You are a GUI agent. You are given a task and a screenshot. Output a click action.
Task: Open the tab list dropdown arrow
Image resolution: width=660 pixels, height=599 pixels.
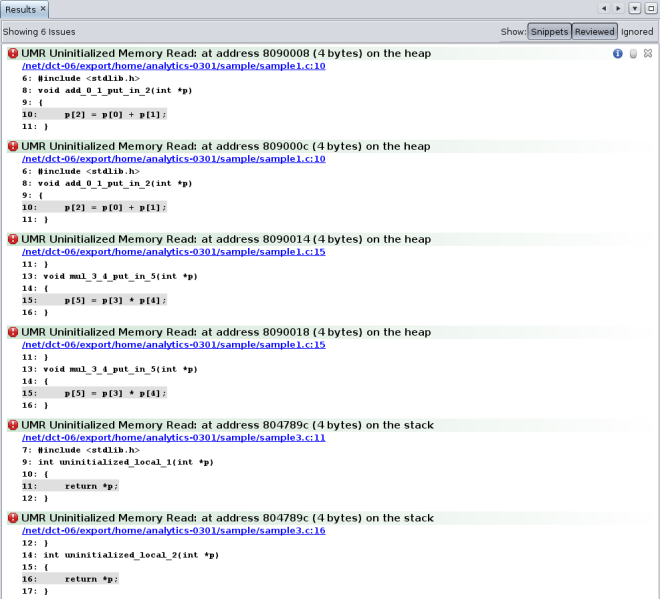635,8
